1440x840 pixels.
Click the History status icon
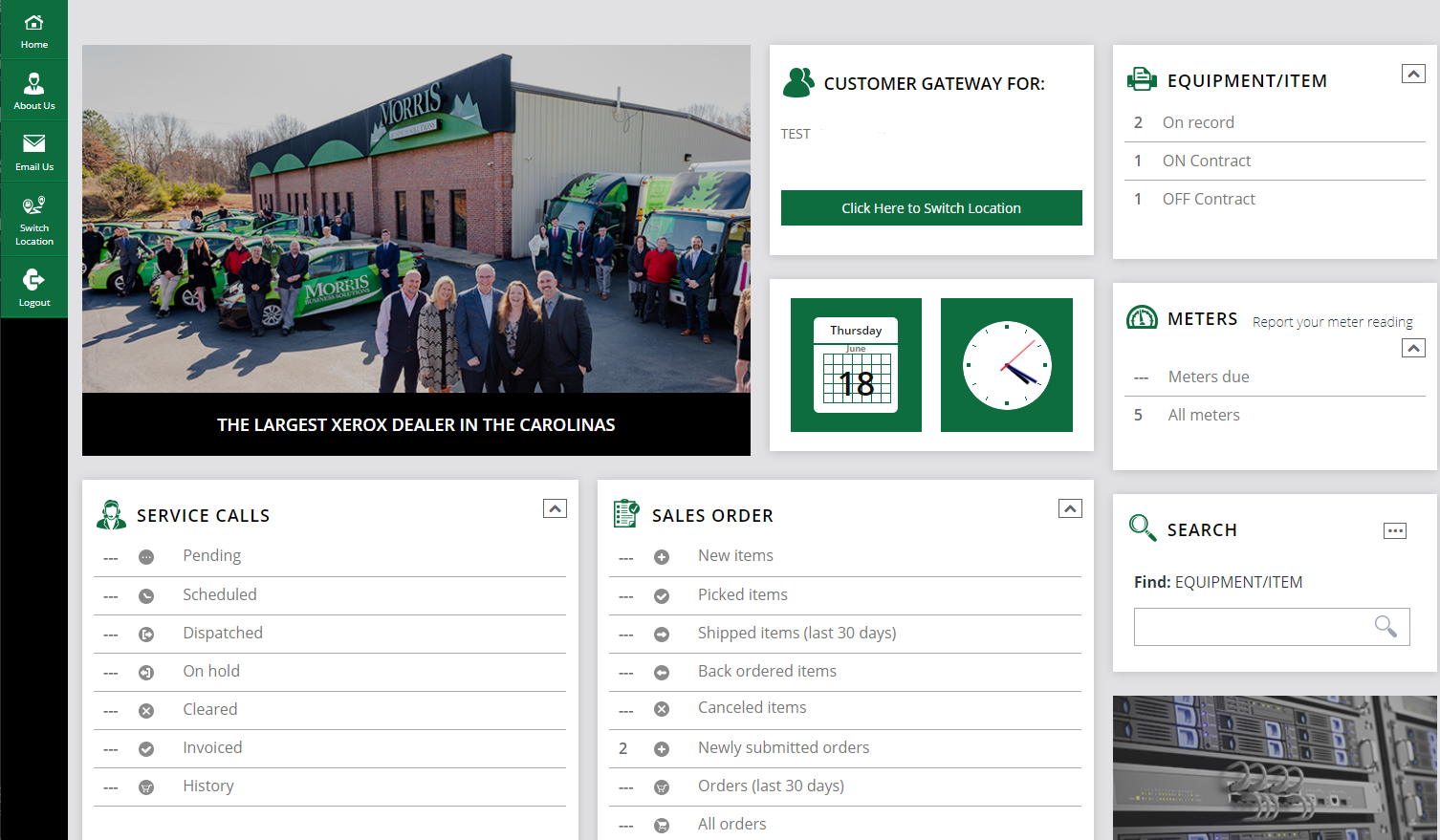(146, 787)
